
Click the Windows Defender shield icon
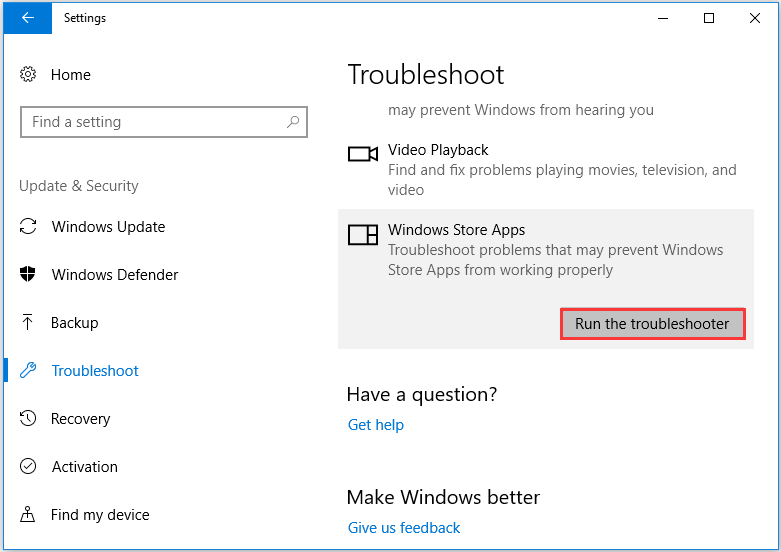(28, 274)
